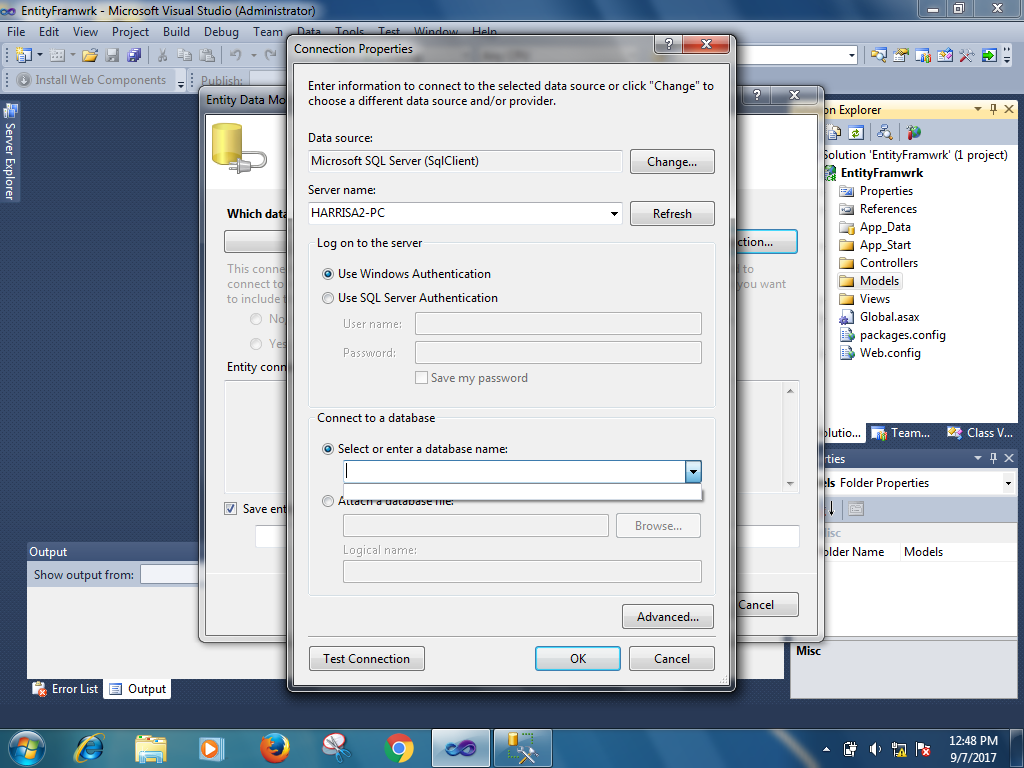1024x768 pixels.
Task: Click the Paste clipboard icon
Action: pos(207,55)
